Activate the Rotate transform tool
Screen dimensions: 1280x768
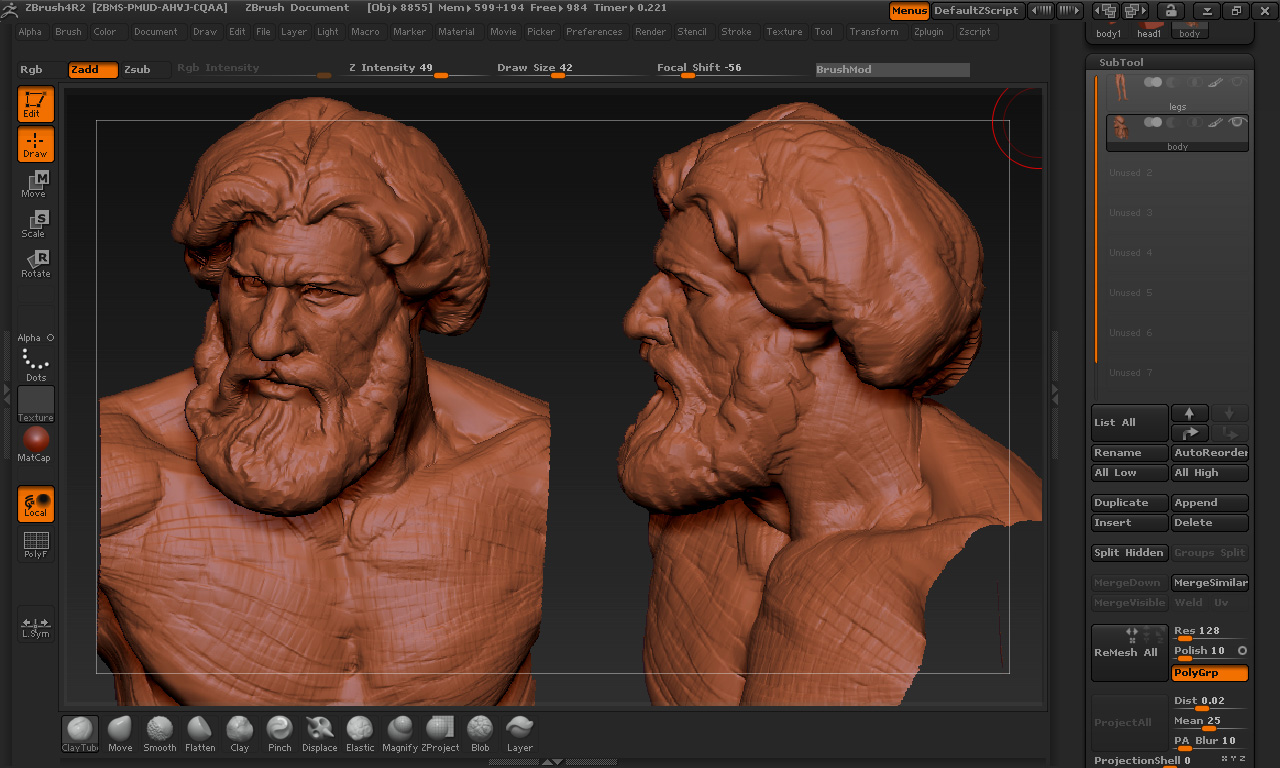click(36, 264)
